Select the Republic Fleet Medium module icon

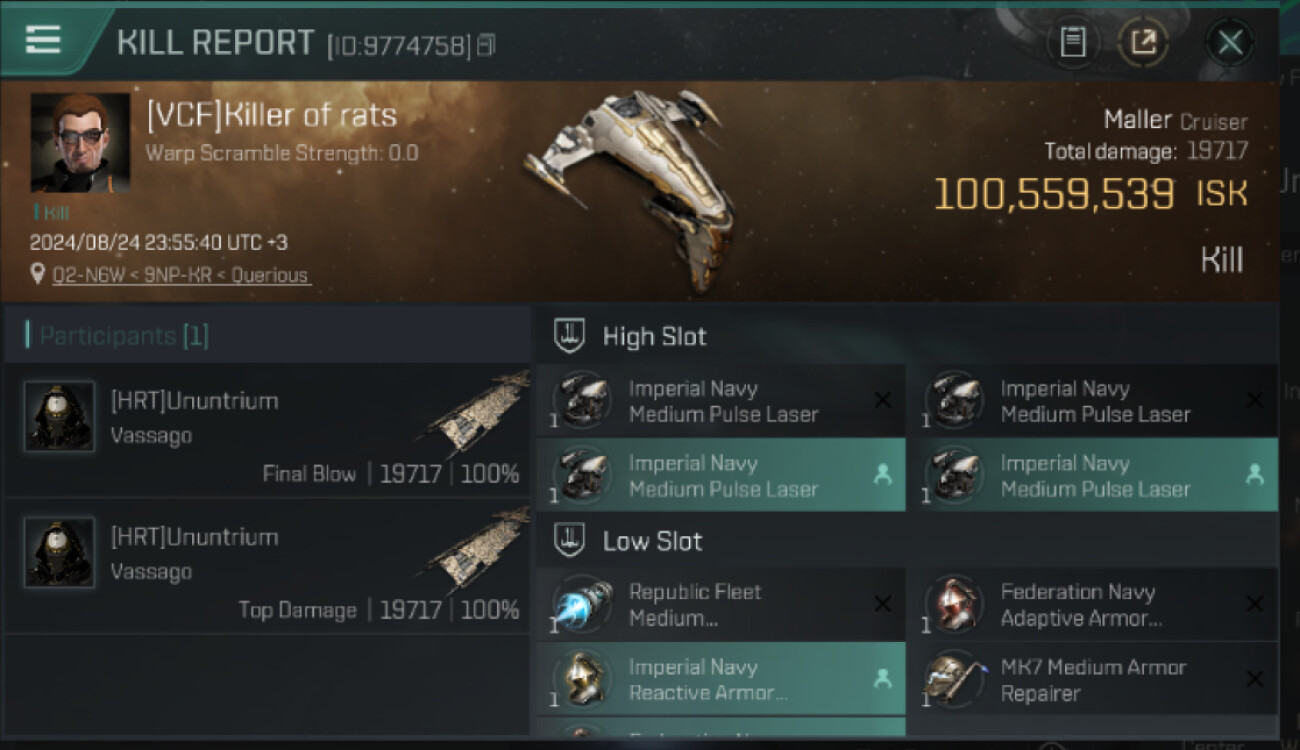point(582,605)
